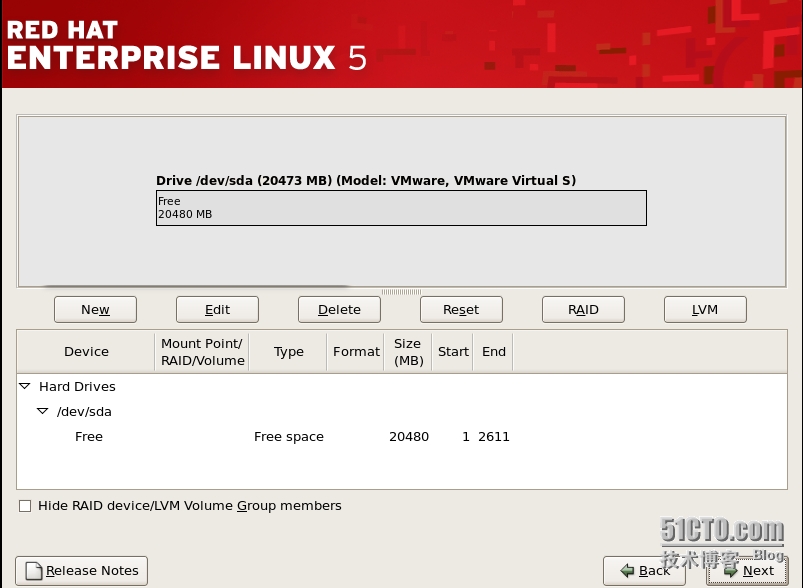
Task: Select the /dev/sda tree row
Action: pos(402,411)
